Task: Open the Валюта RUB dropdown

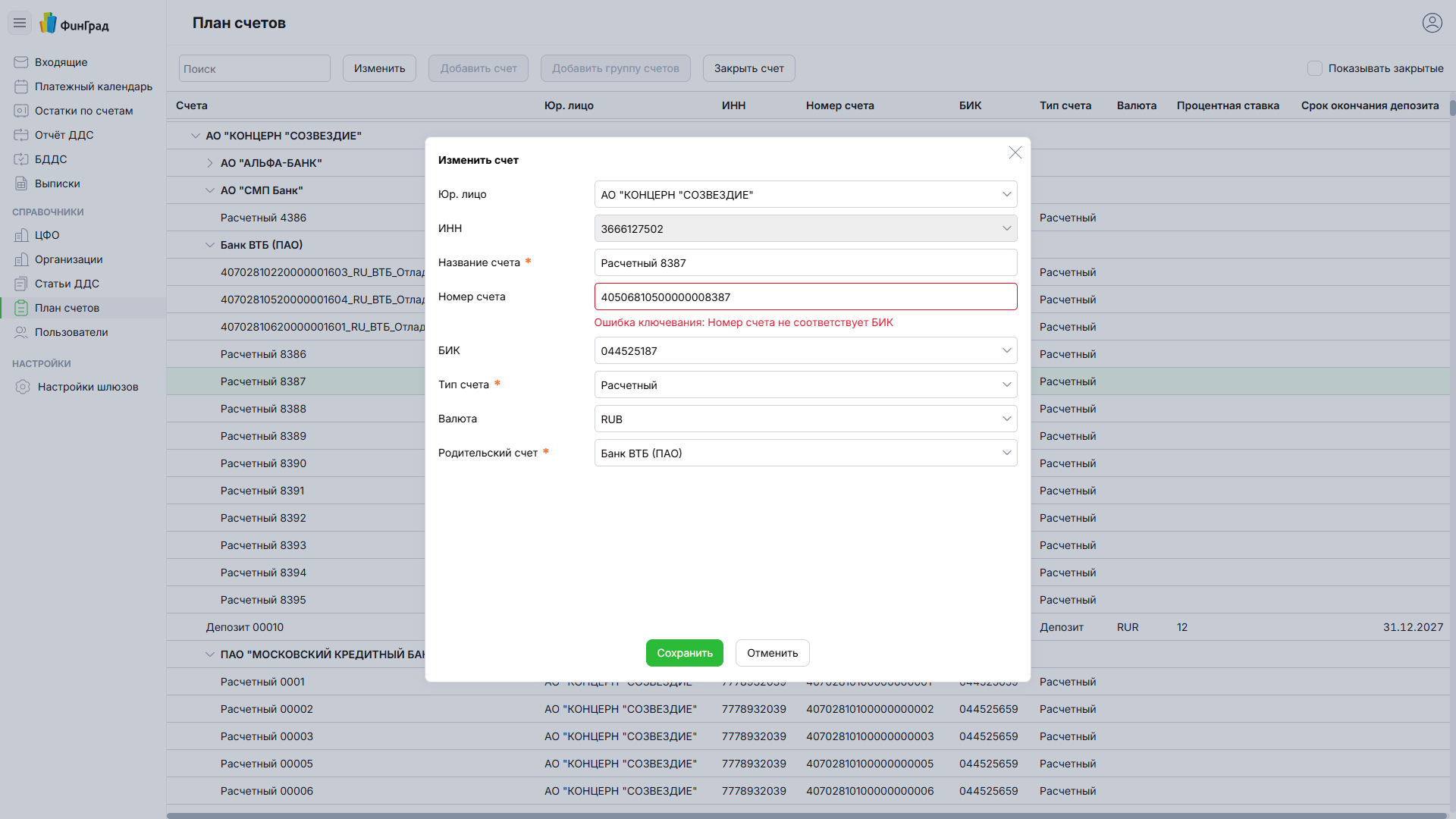Action: click(x=805, y=419)
